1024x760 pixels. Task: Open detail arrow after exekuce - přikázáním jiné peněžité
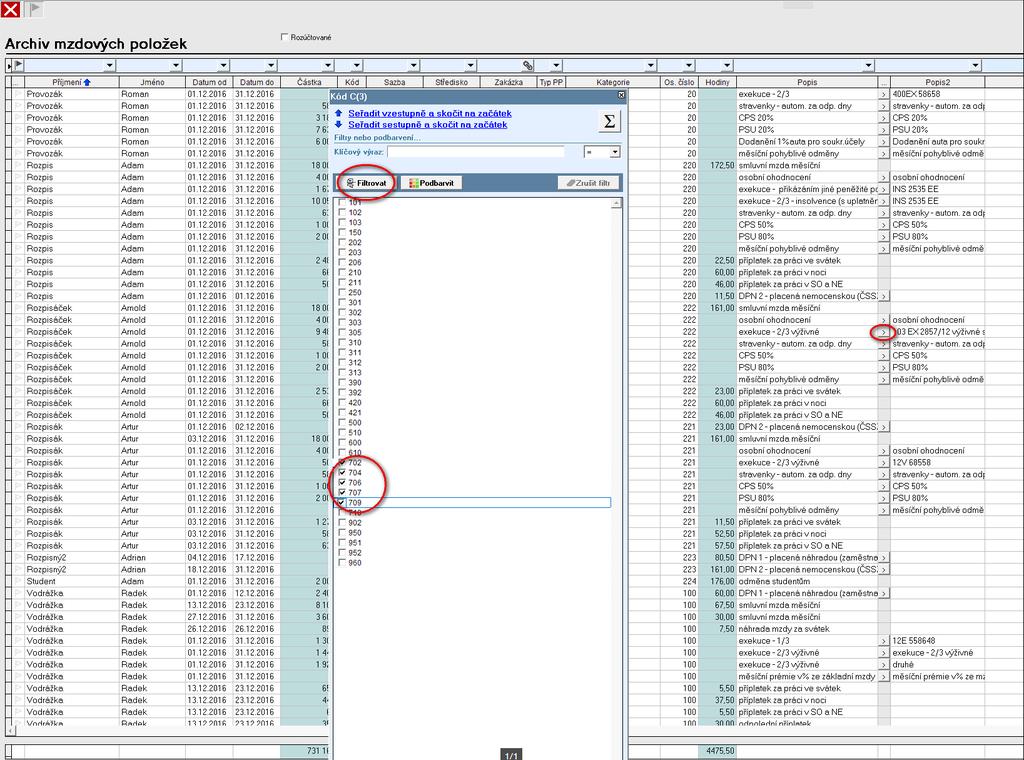(884, 189)
